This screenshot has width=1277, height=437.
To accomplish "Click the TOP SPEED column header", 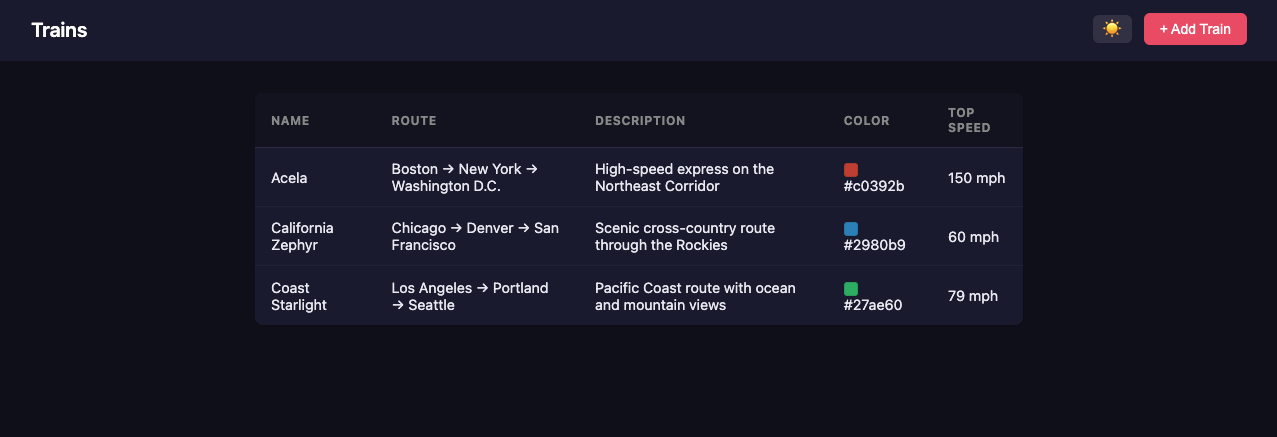I will pos(969,120).
